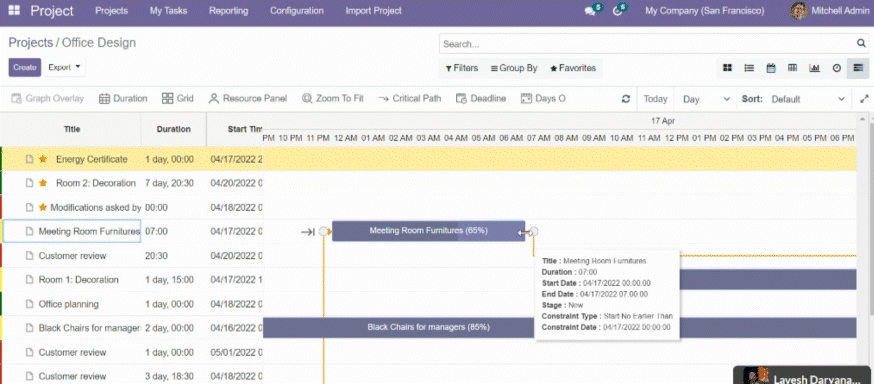Click the search magnifier icon
This screenshot has width=874, height=384.
point(861,43)
